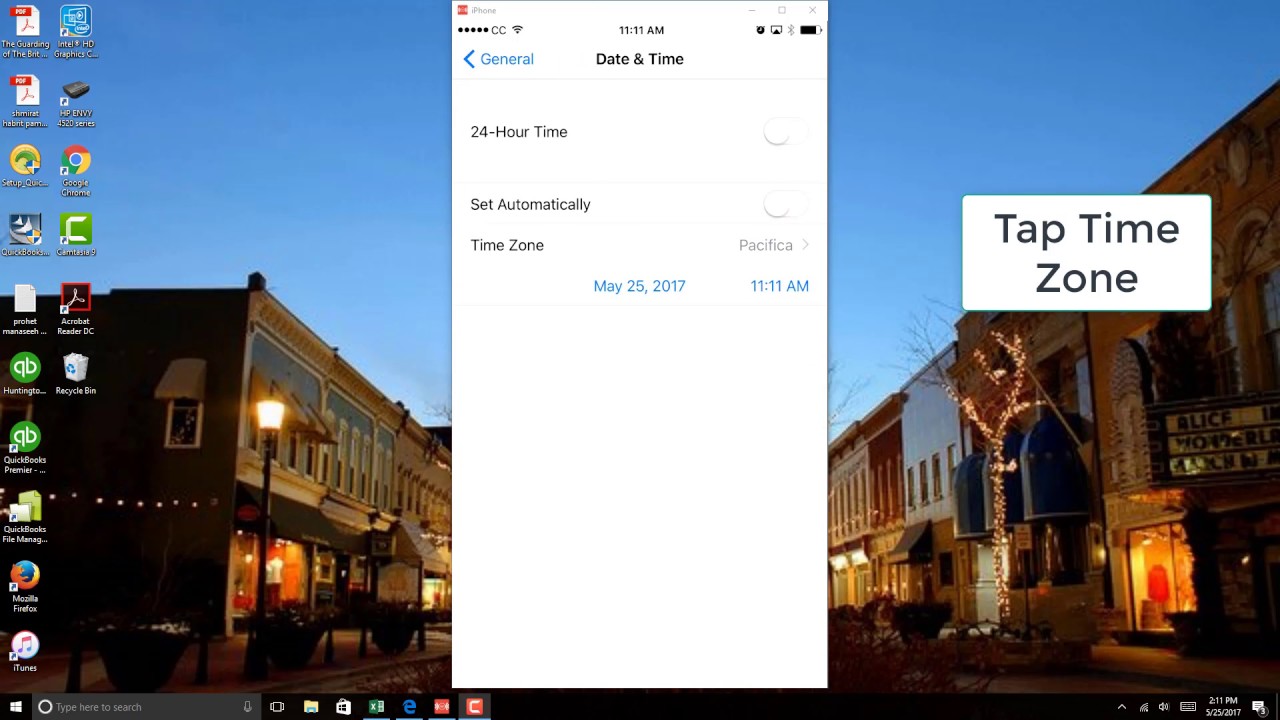1280x720 pixels.
Task: Open the volume control tray icon
Action: 1164,707
